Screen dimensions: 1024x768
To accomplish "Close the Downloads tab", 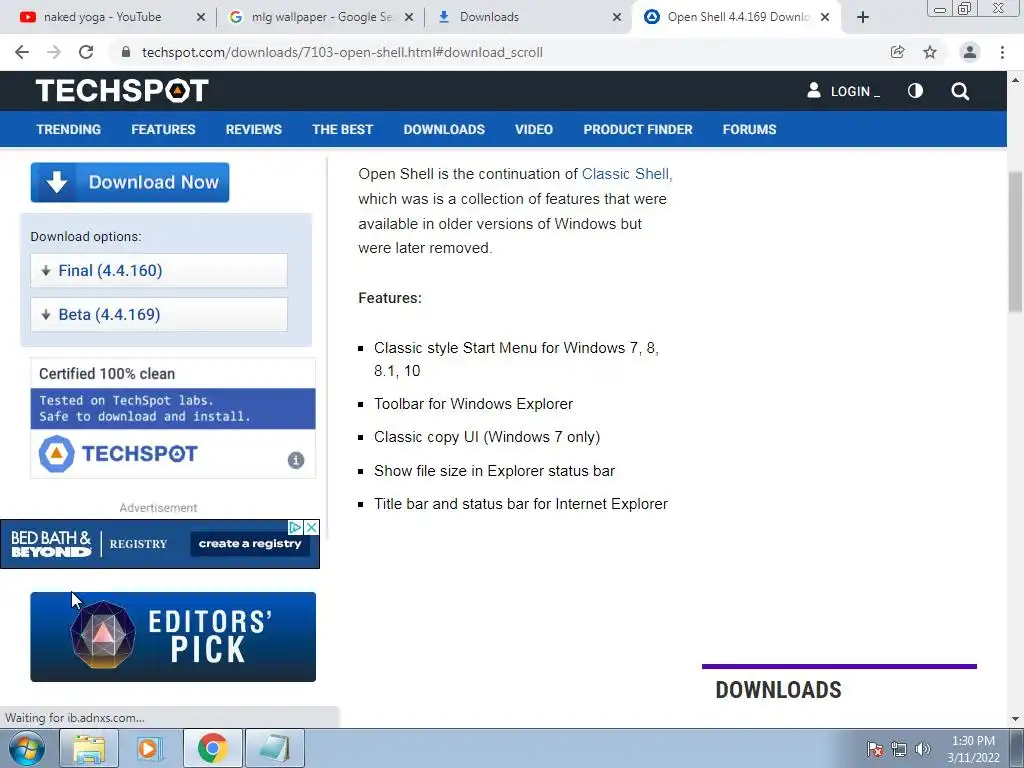I will 616,17.
